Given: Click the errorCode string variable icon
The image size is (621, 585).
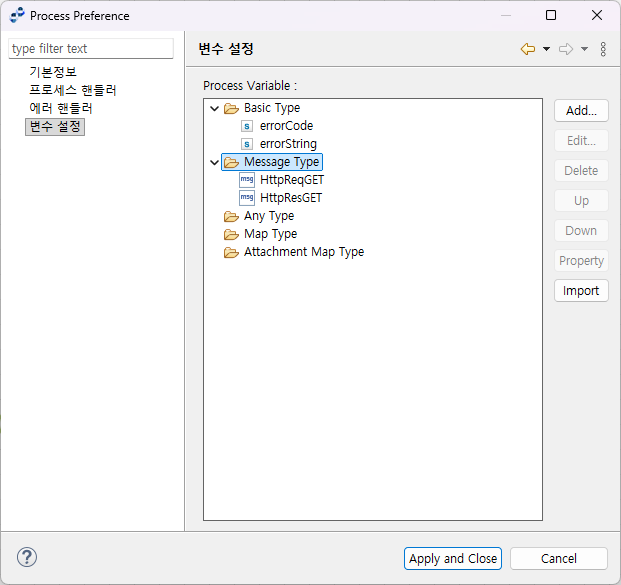Looking at the screenshot, I should pyautogui.click(x=247, y=126).
